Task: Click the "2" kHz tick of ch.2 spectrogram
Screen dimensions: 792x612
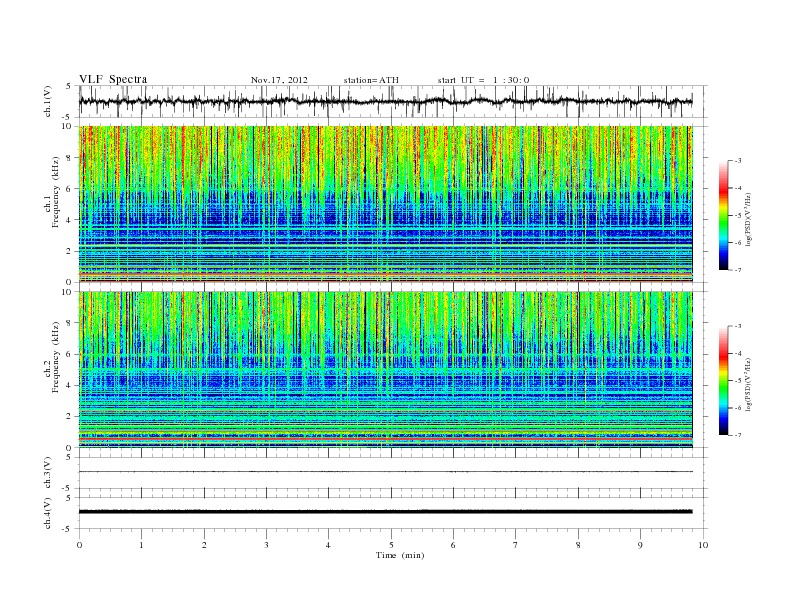Action: (x=70, y=417)
